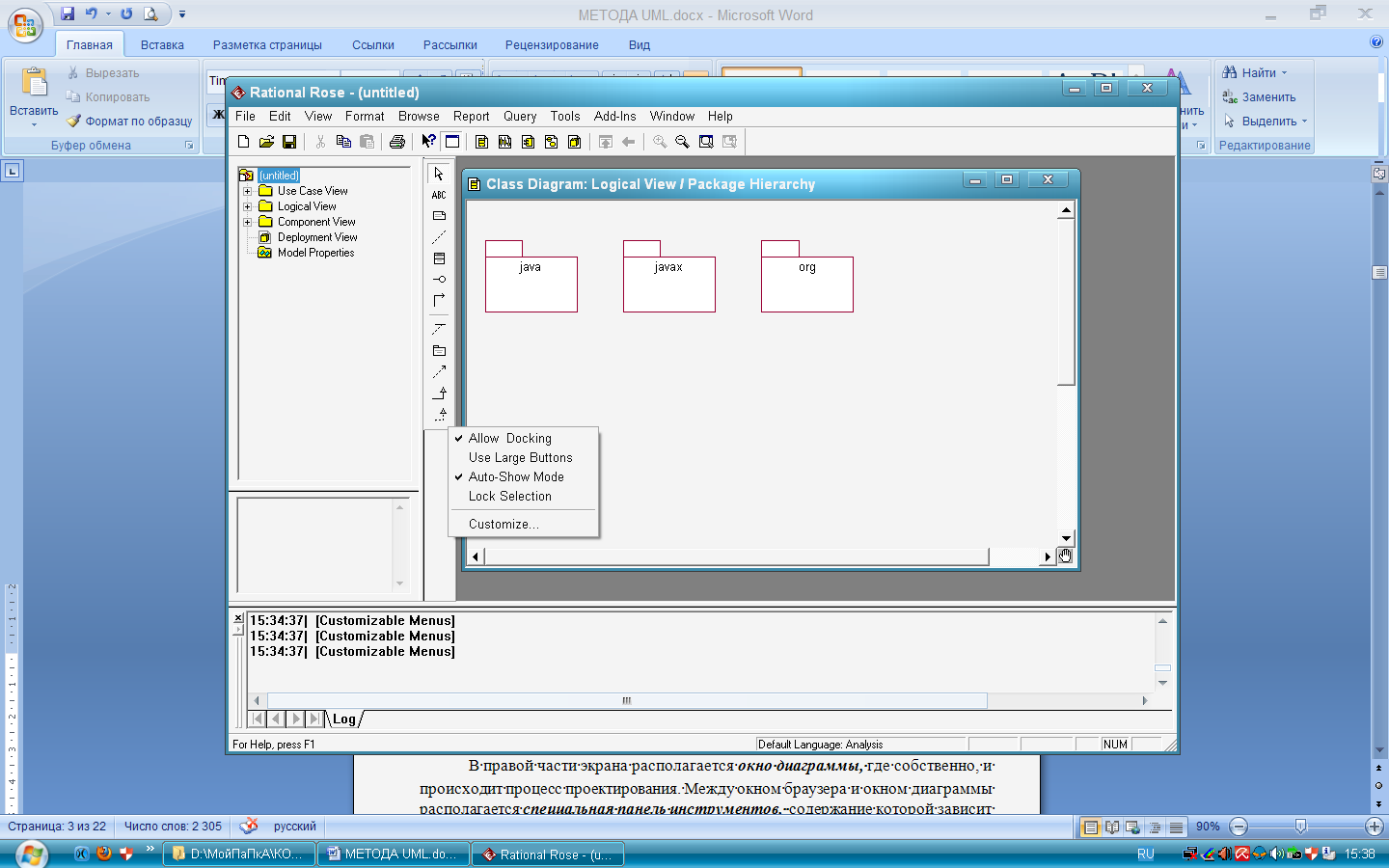
Task: Open the Вставка ribbon tab in Word
Action: (162, 45)
